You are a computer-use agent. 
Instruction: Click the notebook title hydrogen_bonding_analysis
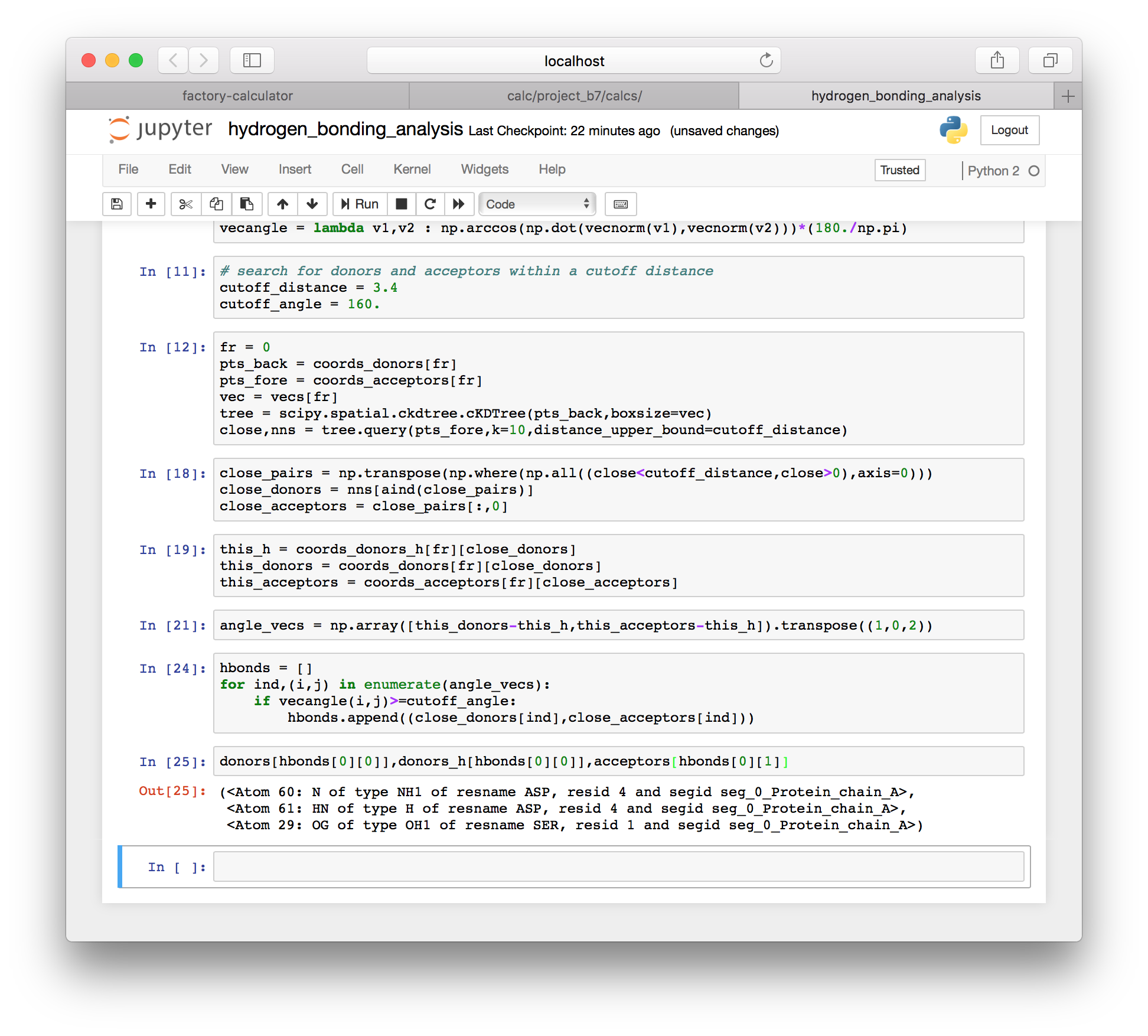pyautogui.click(x=345, y=129)
